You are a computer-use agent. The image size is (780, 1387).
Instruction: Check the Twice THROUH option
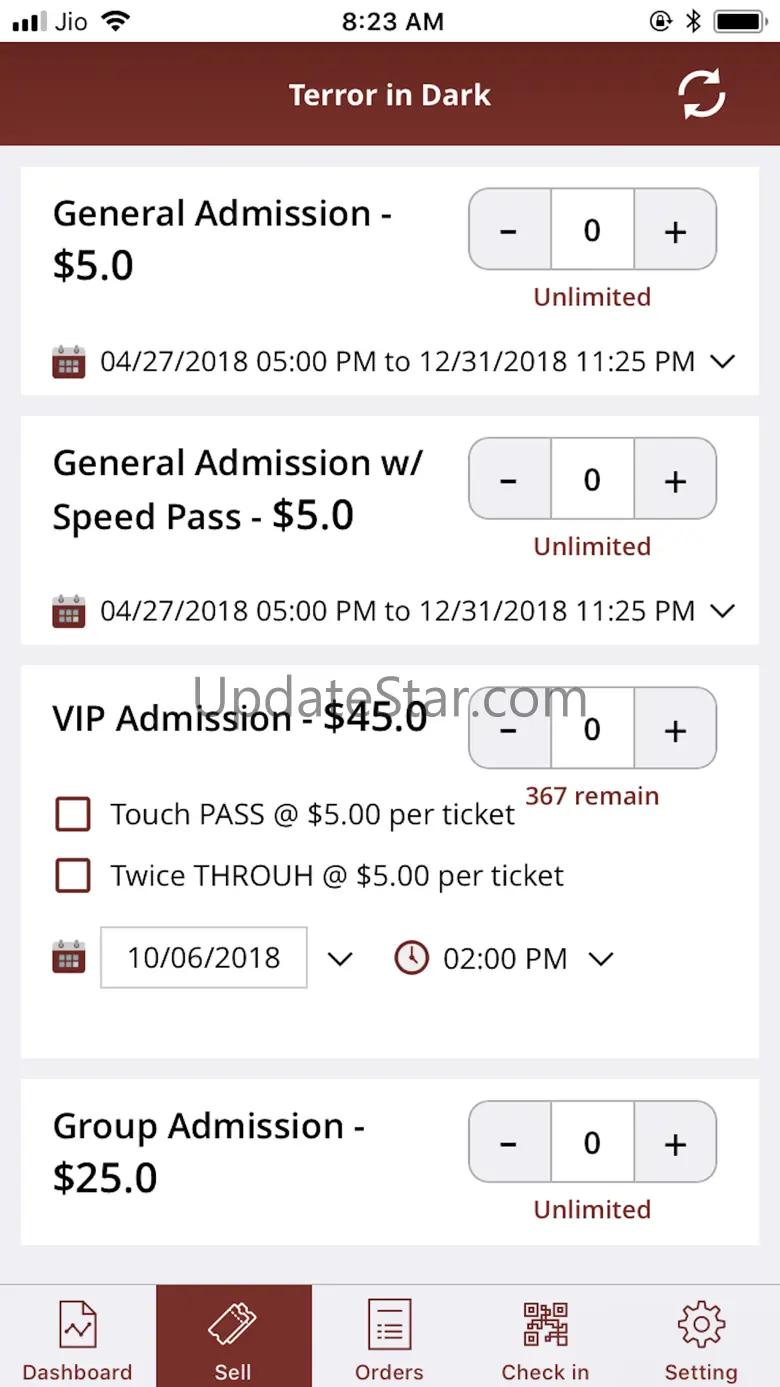click(x=73, y=876)
